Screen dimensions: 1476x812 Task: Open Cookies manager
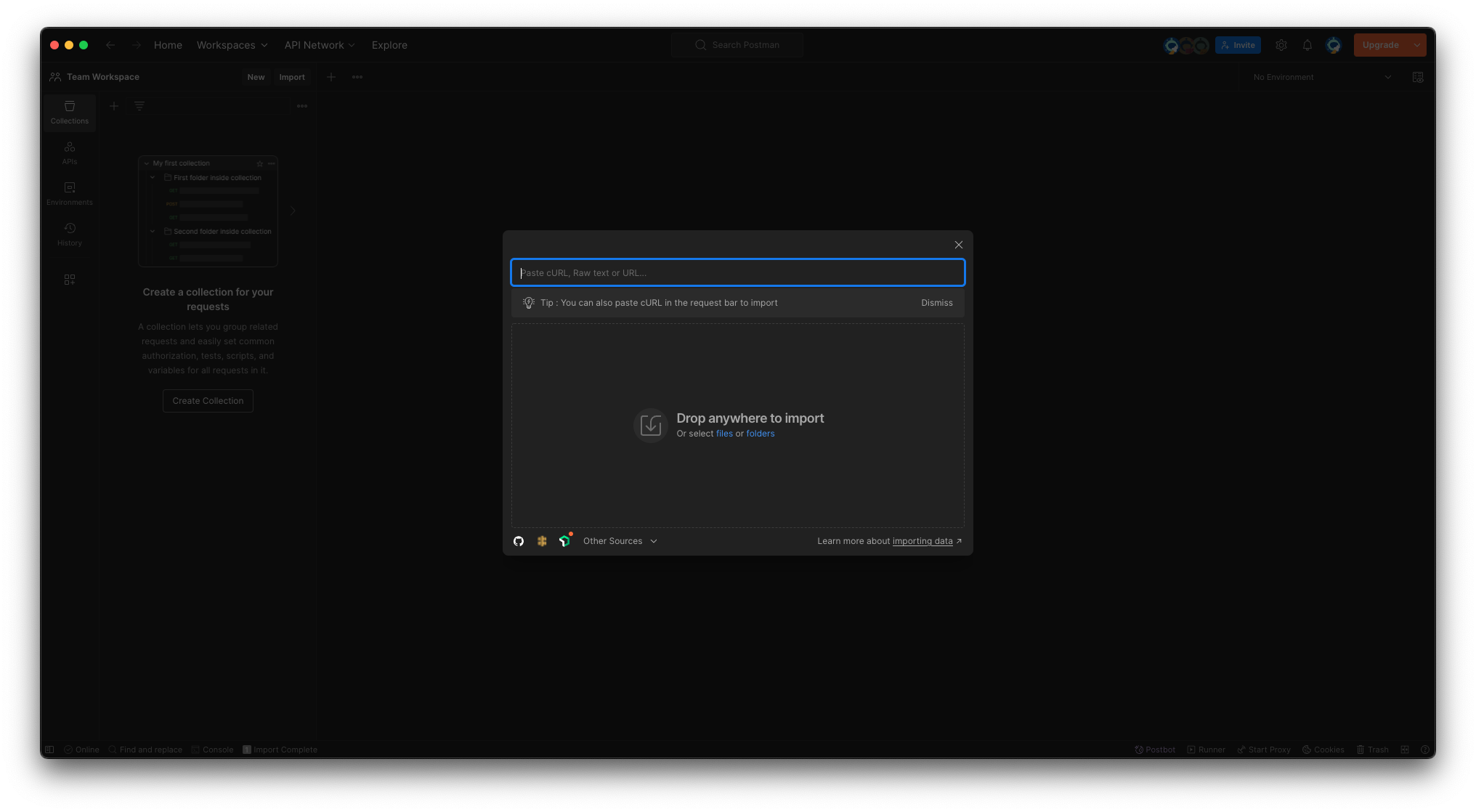pos(1323,750)
